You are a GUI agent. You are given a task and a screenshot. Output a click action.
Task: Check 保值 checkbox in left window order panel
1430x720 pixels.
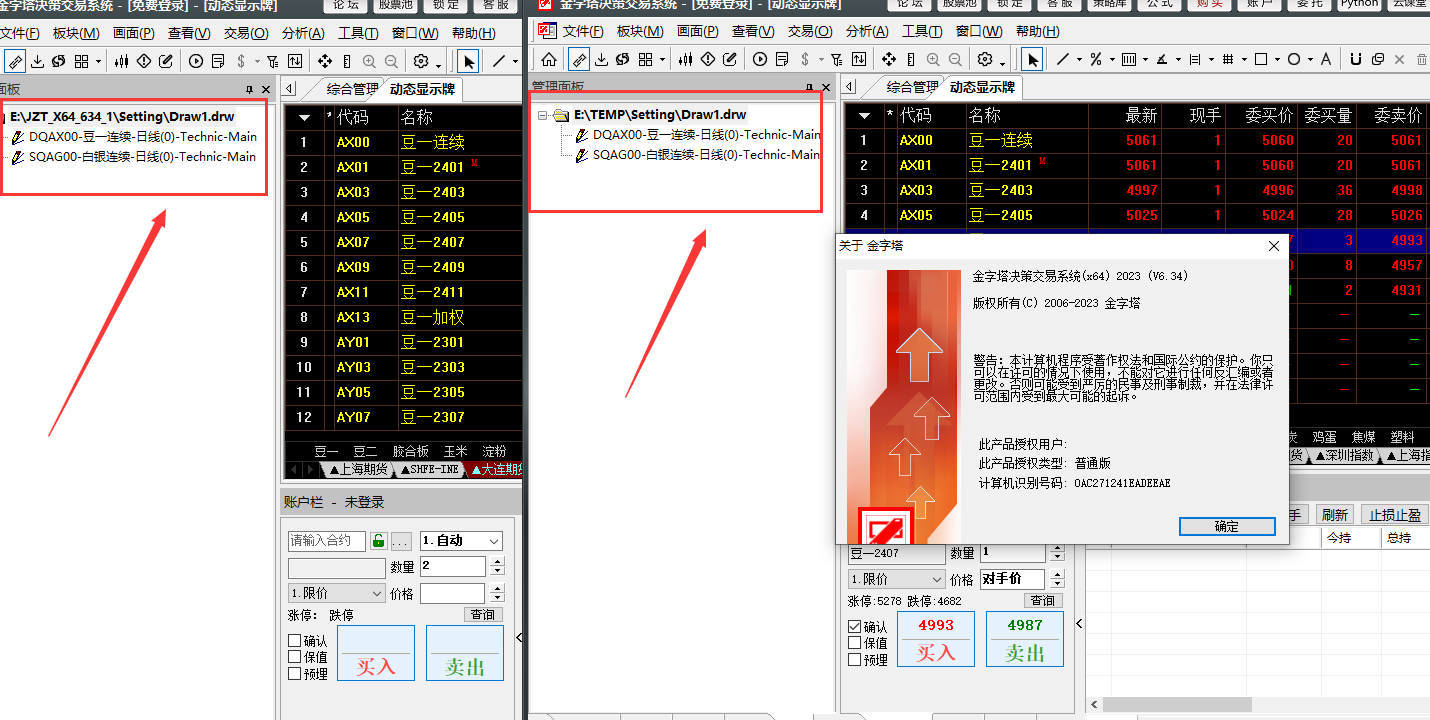click(x=295, y=657)
